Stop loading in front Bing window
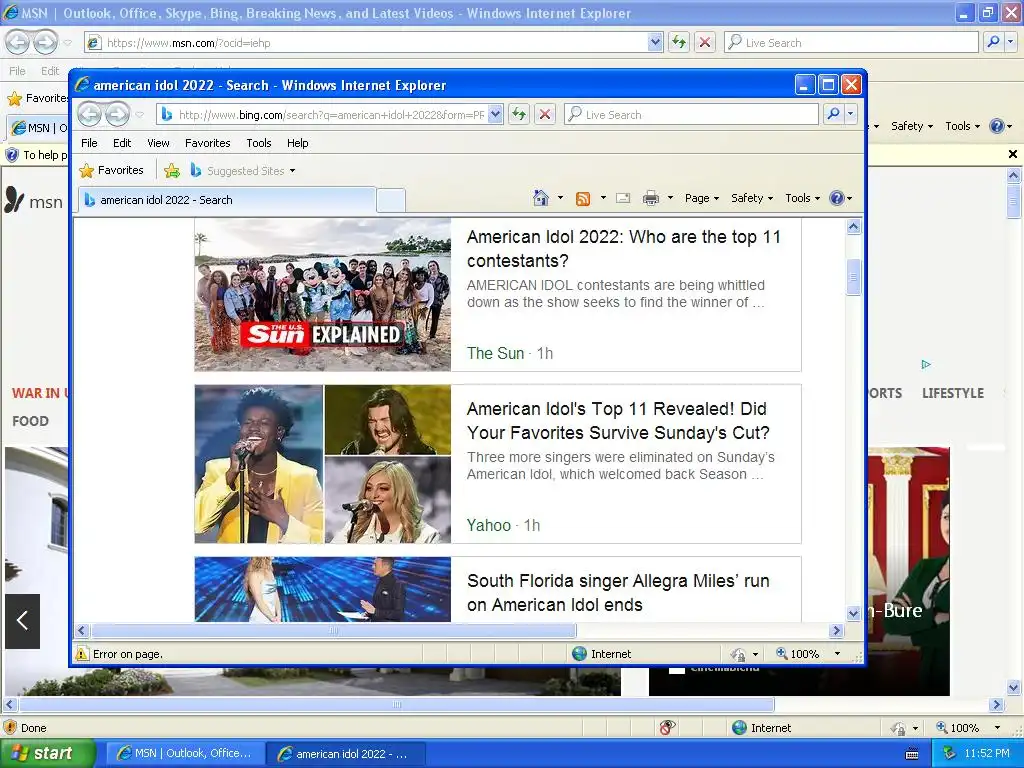Image resolution: width=1024 pixels, height=768 pixels. pos(545,114)
